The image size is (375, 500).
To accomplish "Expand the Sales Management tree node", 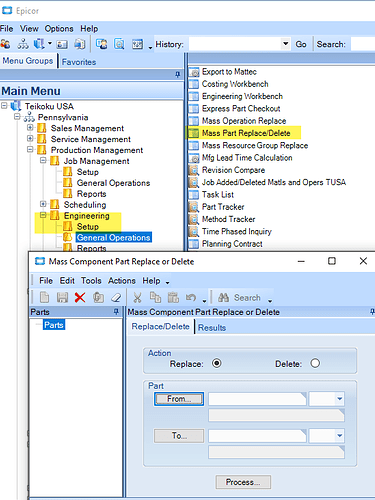I will [30, 127].
